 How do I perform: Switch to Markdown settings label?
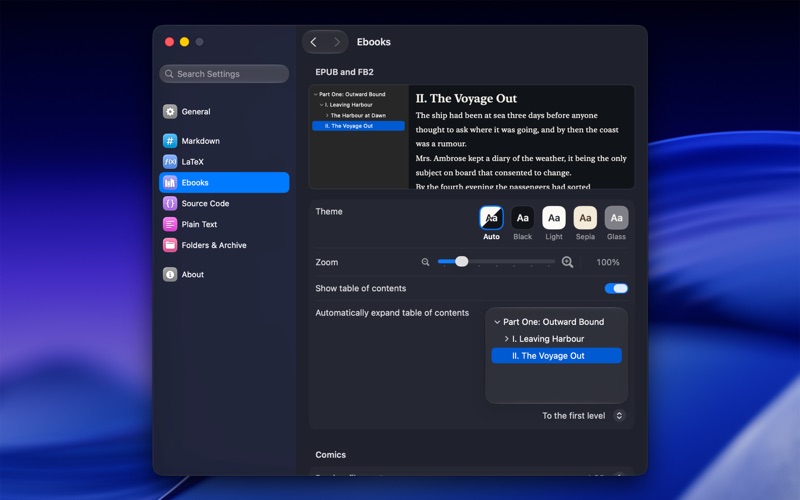point(201,141)
